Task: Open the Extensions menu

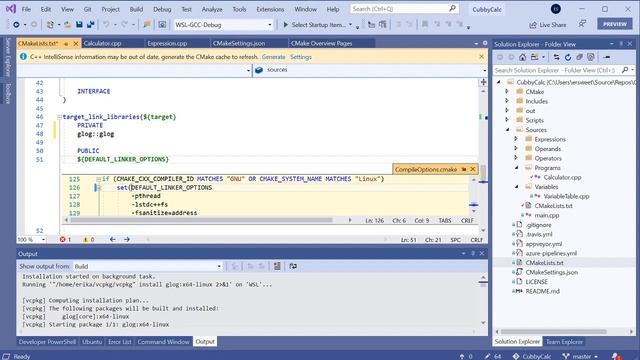Action: point(270,9)
